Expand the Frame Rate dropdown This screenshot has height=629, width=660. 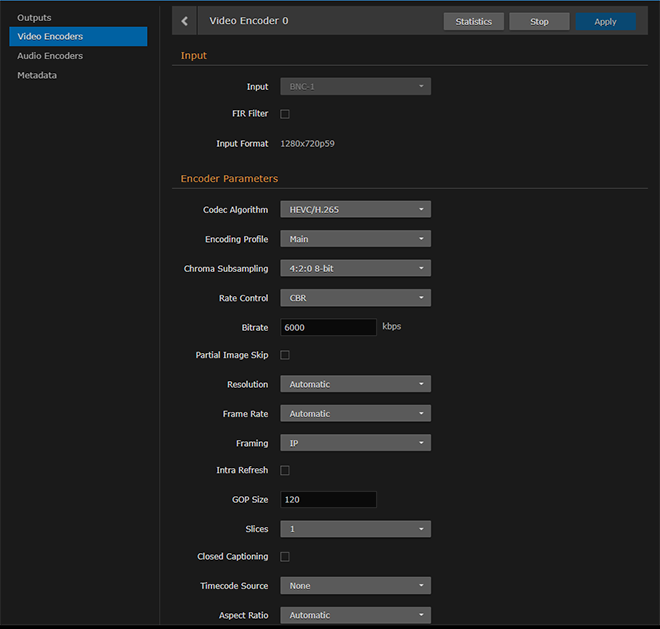click(355, 413)
